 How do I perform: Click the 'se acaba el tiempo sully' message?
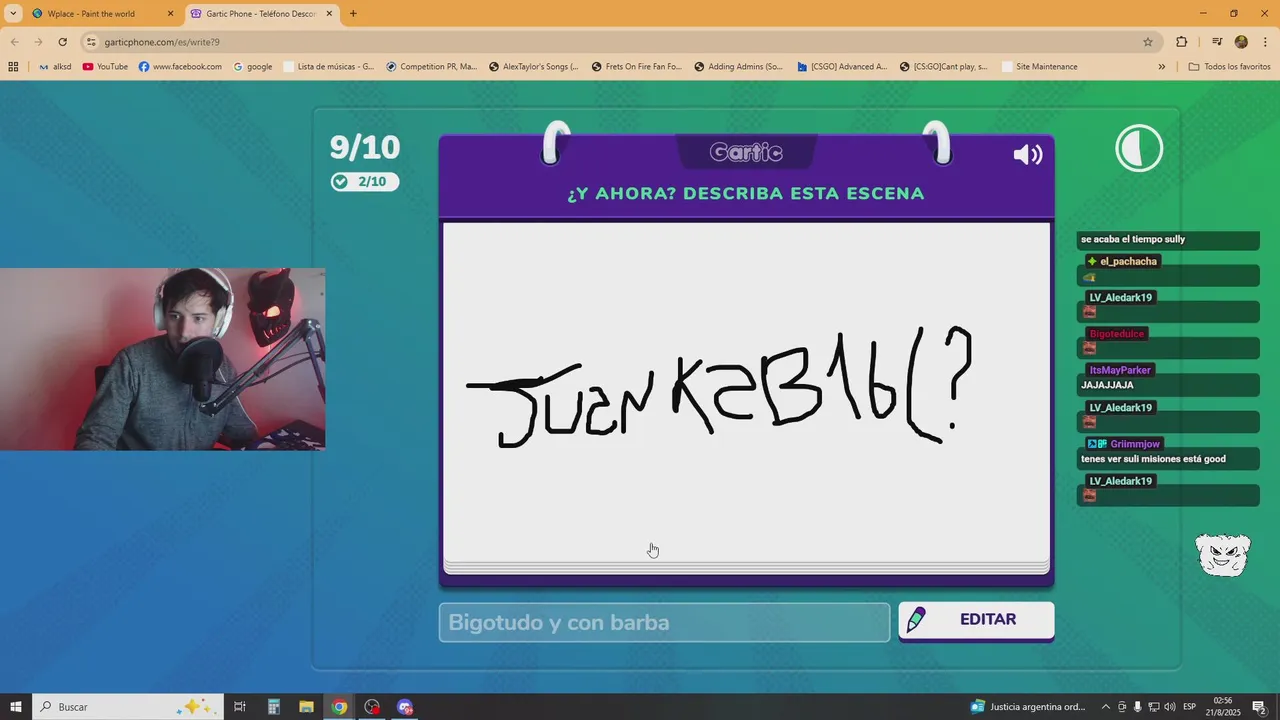click(1133, 240)
